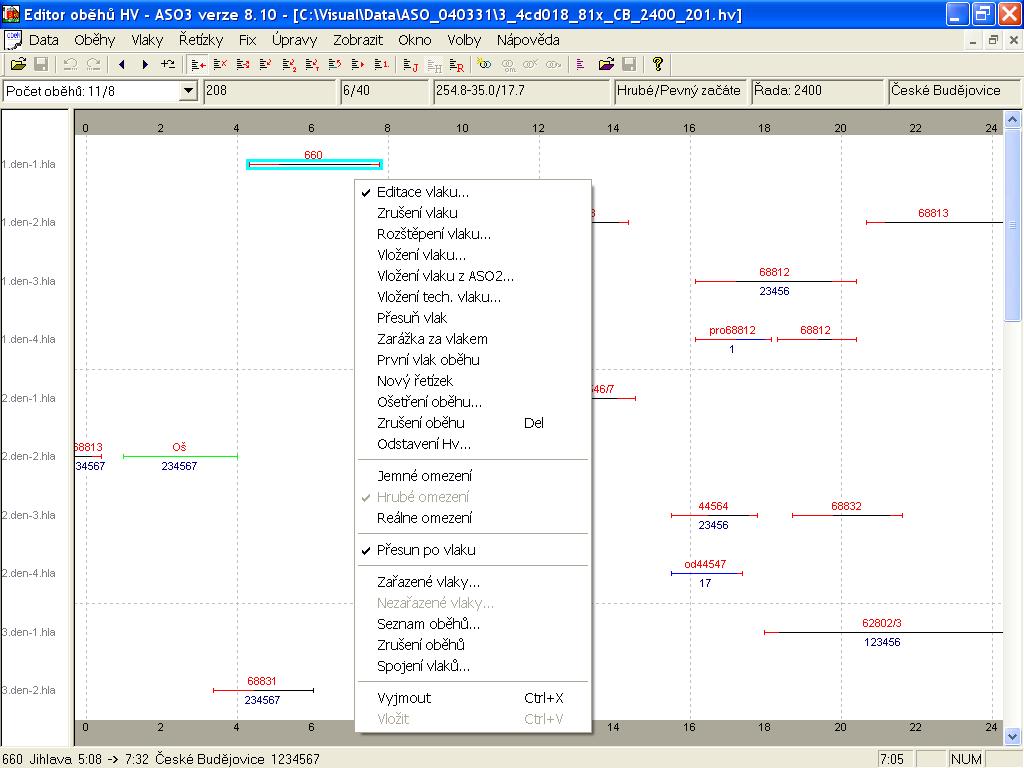The width and height of the screenshot is (1024, 768).
Task: Choose 'Zarážka za vlakem' context entry
Action: (473, 339)
